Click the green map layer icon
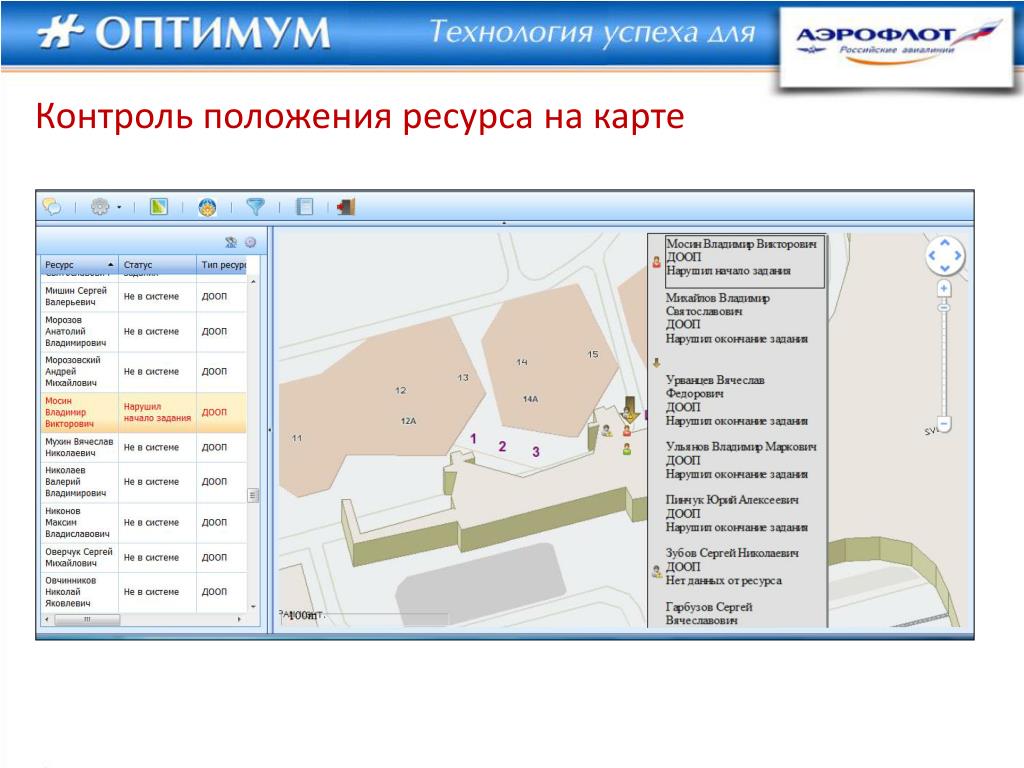1024x768 pixels. 158,207
